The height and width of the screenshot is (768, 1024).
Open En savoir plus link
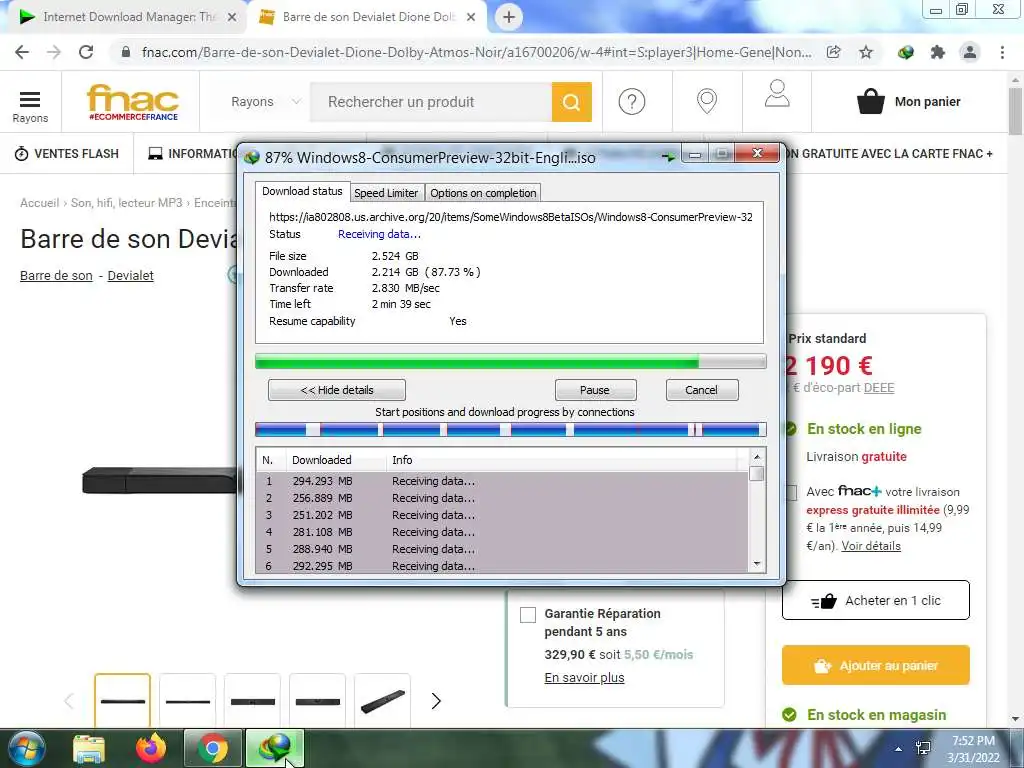584,678
